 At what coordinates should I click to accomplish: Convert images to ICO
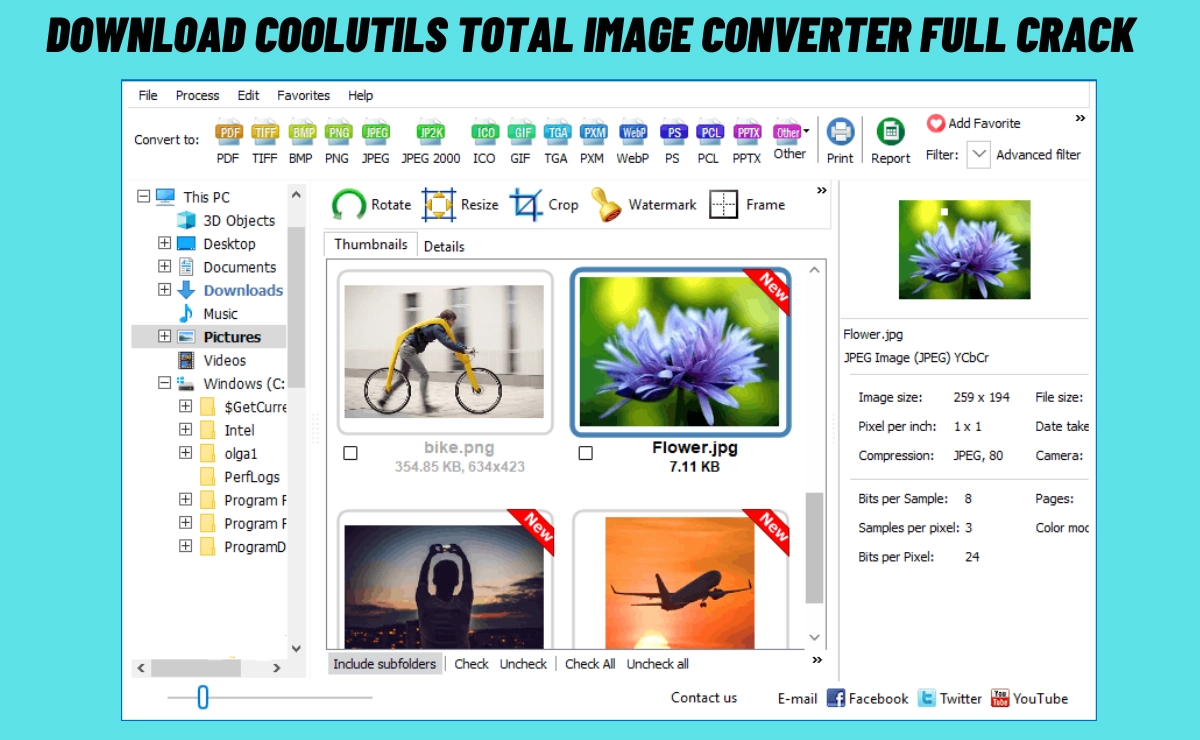click(x=484, y=142)
